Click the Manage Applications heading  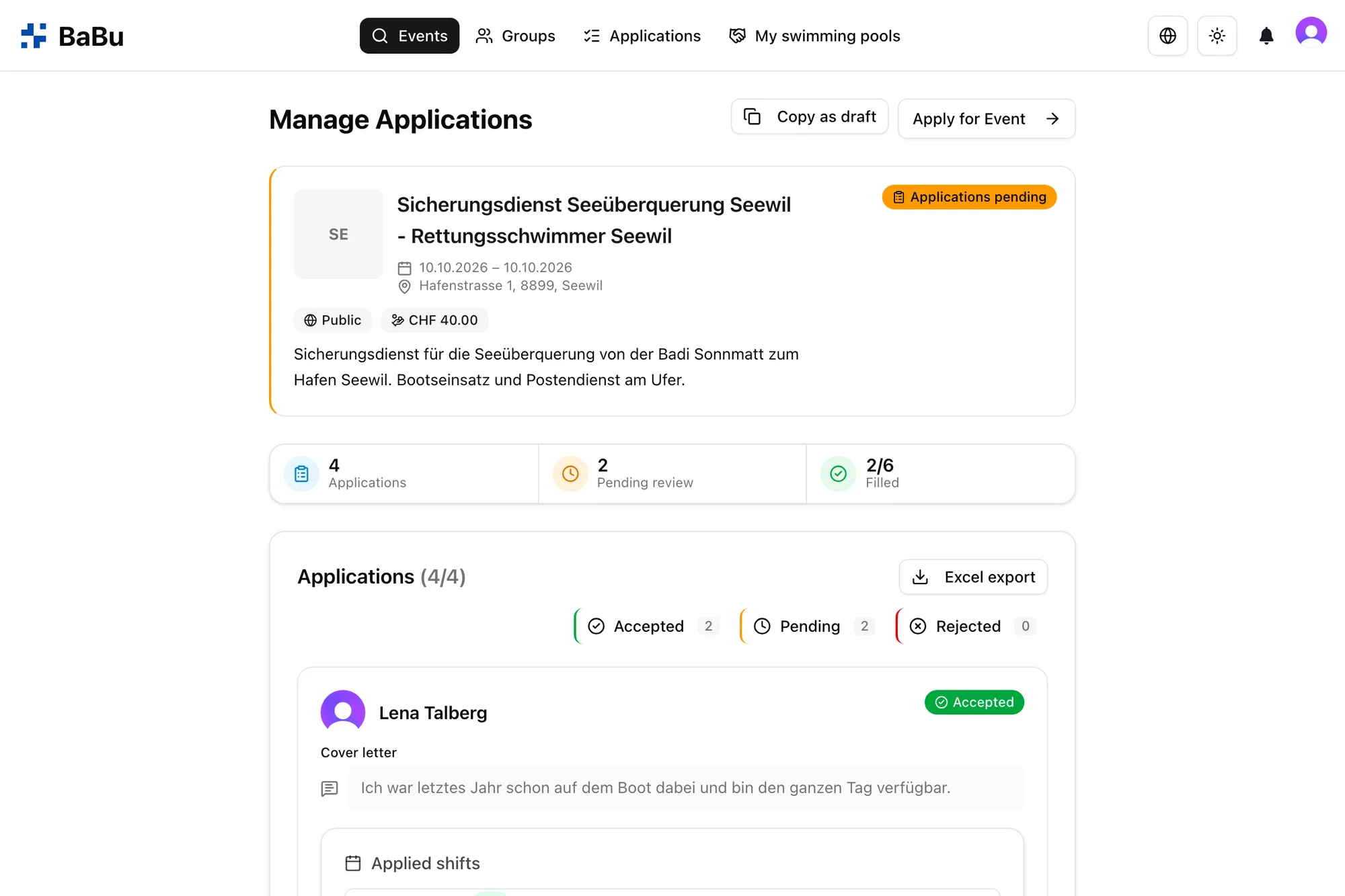click(401, 120)
